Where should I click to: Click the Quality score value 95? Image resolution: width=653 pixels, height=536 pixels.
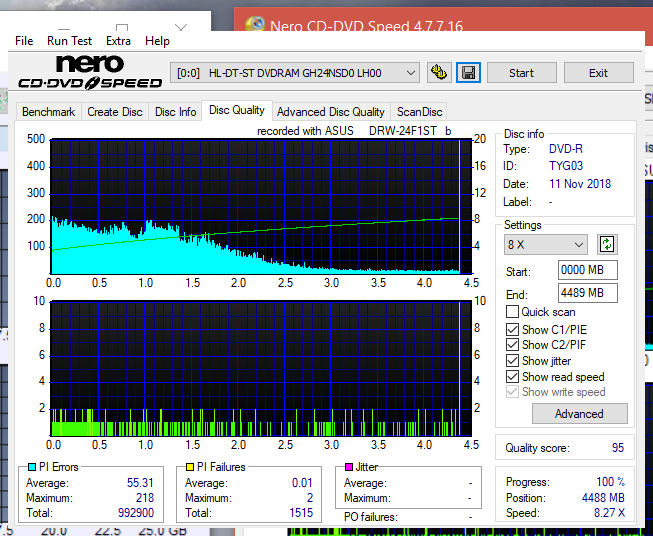coord(618,448)
